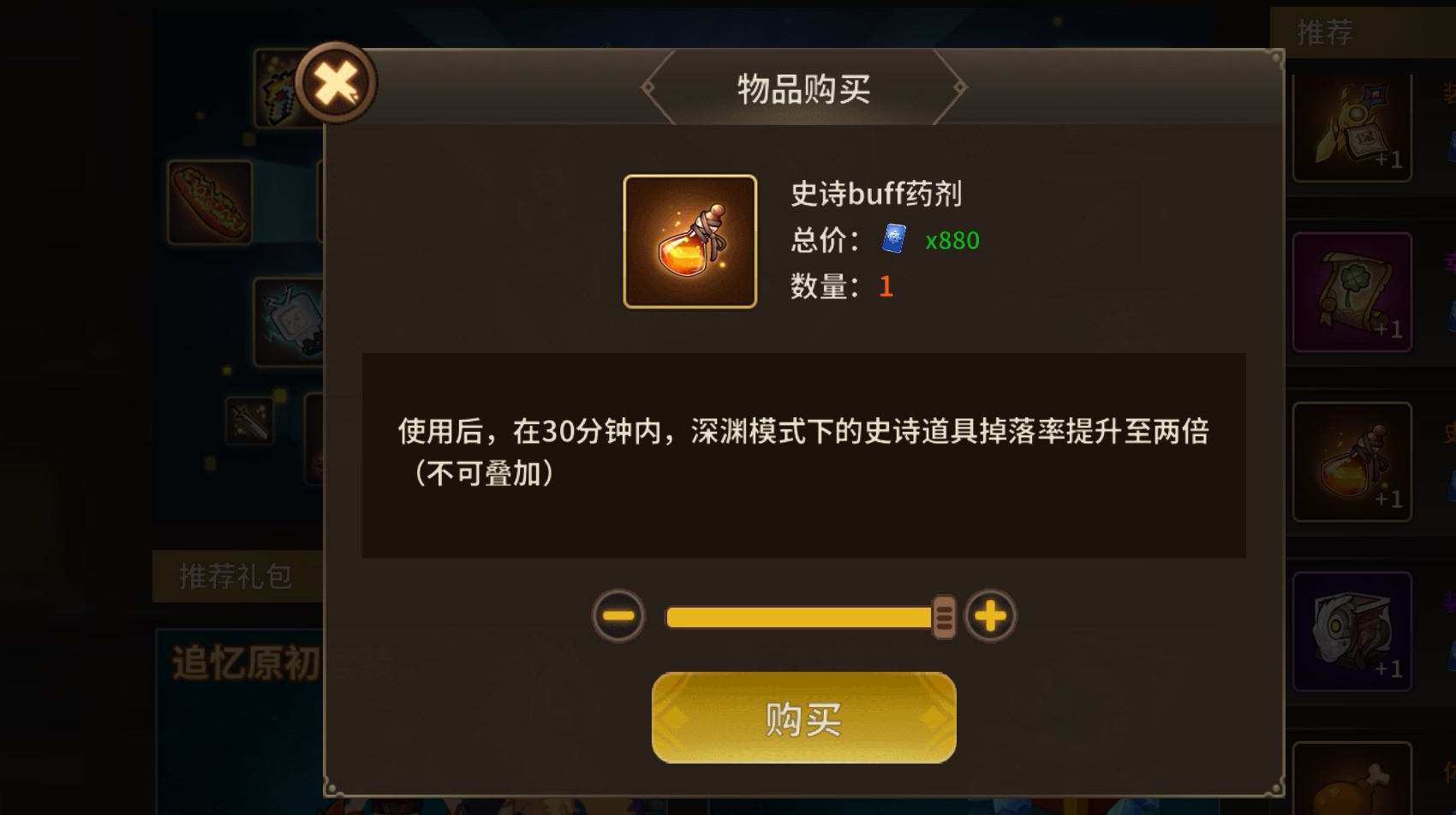Decrease quantity with the minus button
Image resolution: width=1456 pixels, height=815 pixels.
tap(618, 615)
